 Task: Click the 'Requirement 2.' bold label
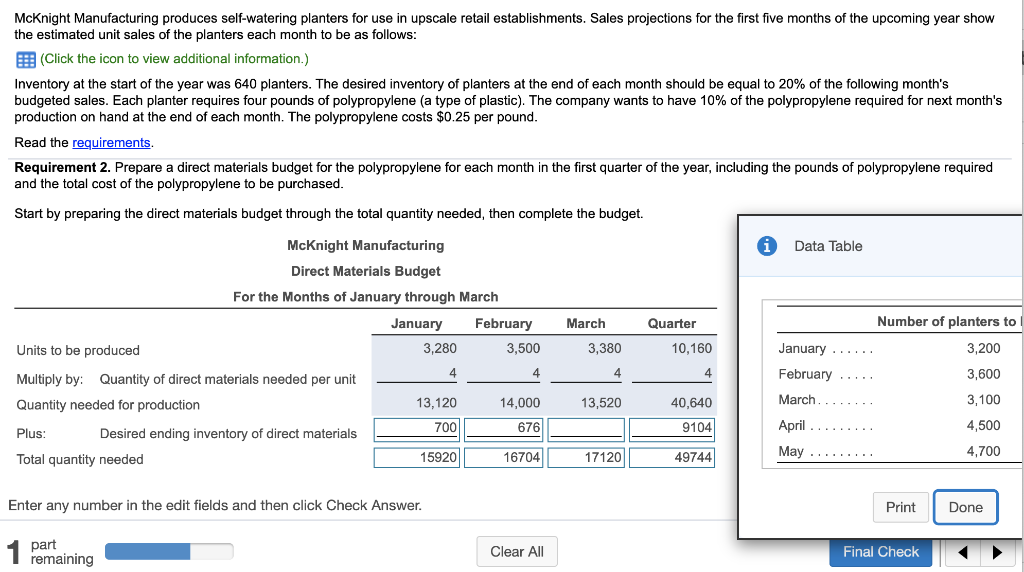click(63, 167)
